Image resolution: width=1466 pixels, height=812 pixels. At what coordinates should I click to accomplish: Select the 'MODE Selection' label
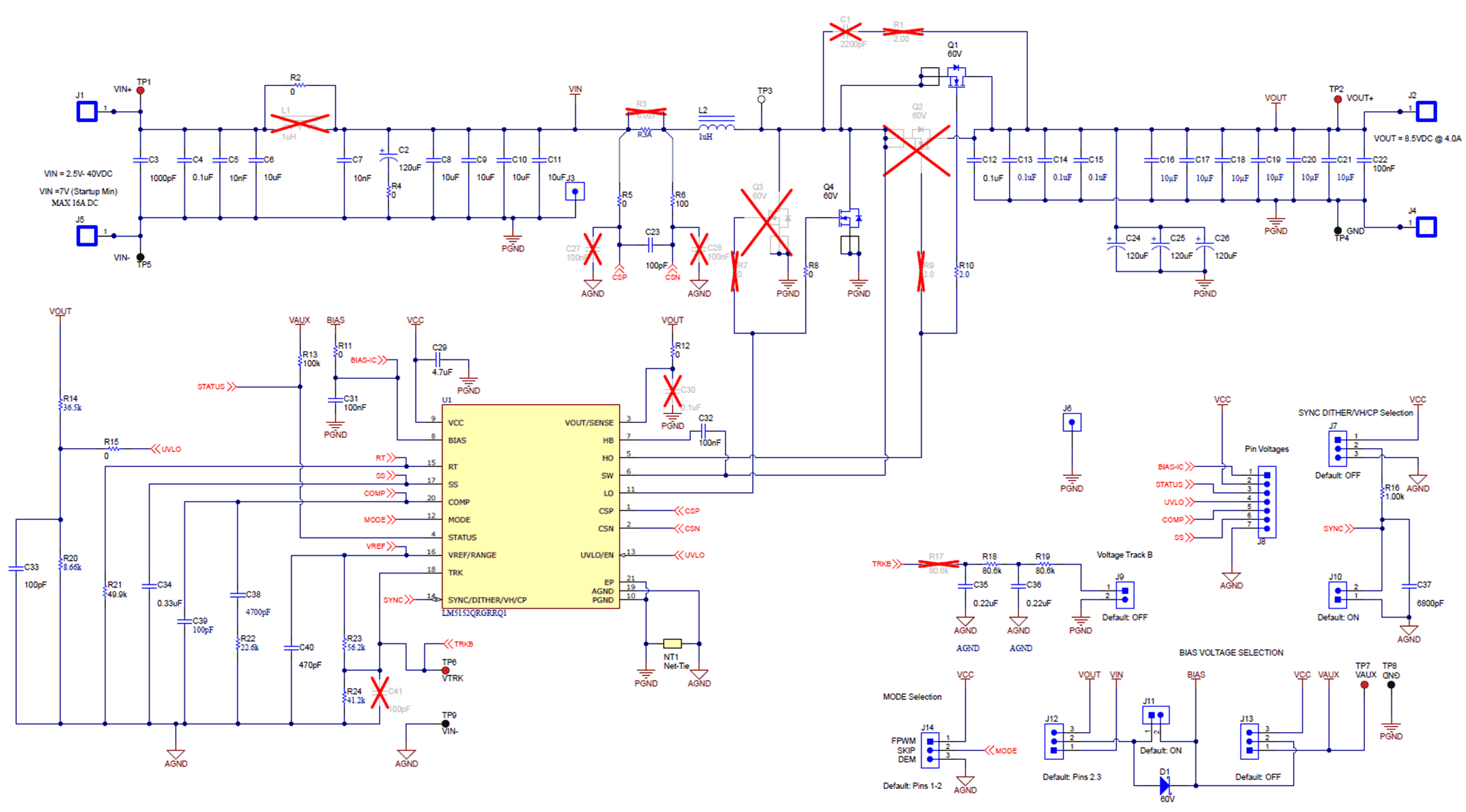click(x=912, y=697)
